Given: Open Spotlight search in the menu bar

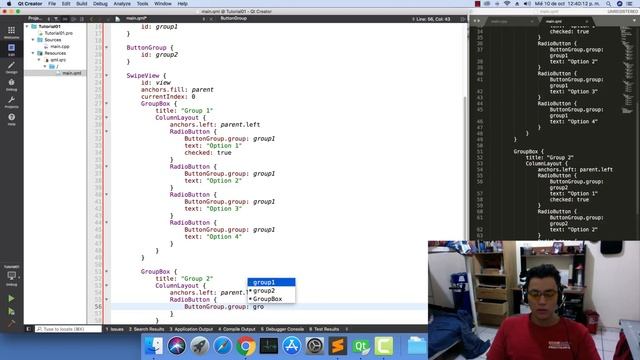Looking at the screenshot, I should pyautogui.click(x=609, y=4).
